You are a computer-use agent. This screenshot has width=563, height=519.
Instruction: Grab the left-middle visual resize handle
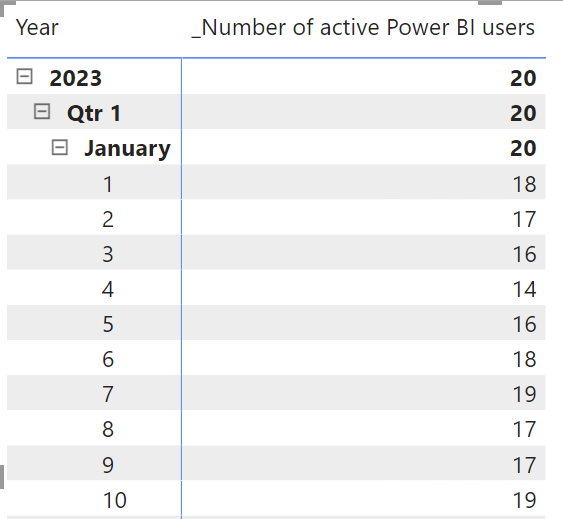(x=2, y=477)
